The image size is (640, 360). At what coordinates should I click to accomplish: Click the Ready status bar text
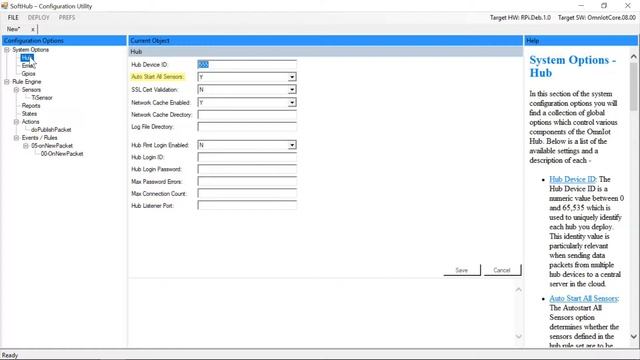point(10,355)
